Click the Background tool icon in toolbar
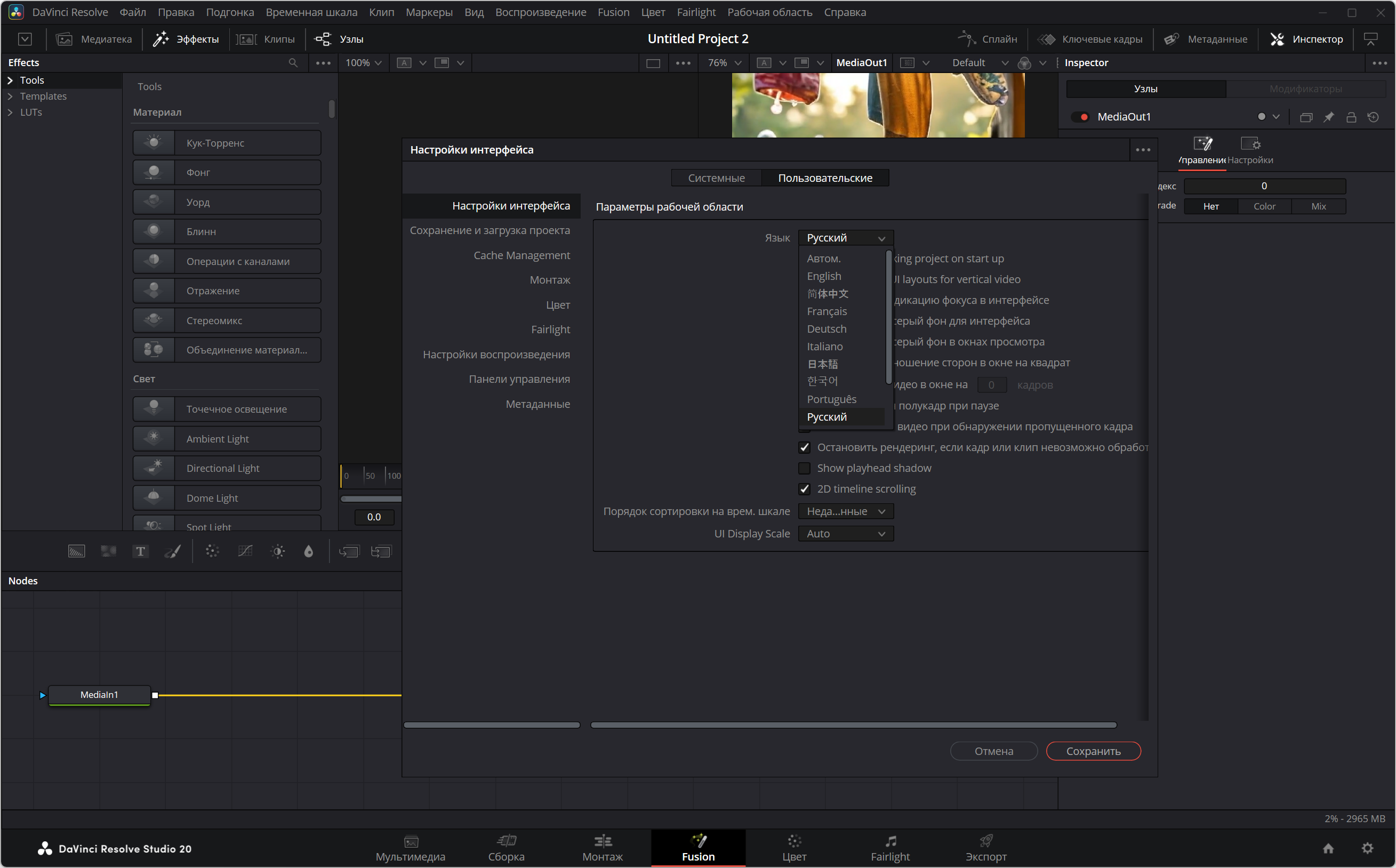The image size is (1396, 868). pyautogui.click(x=76, y=552)
